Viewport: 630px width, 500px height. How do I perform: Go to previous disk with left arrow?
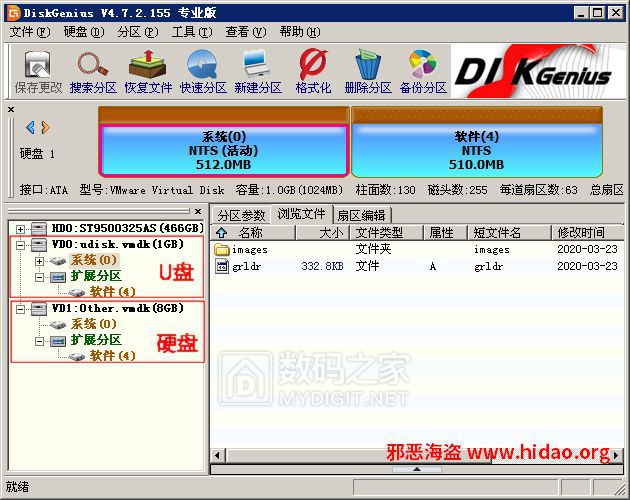tap(30, 127)
